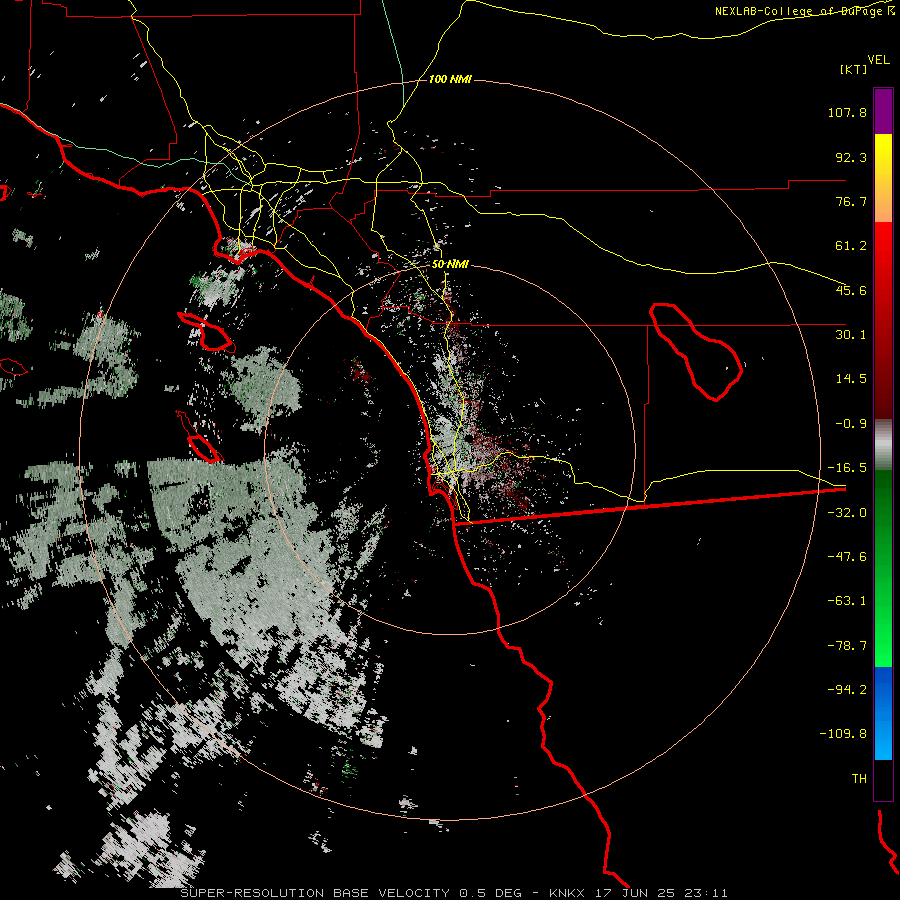The height and width of the screenshot is (900, 900).
Task: Select the 14.5 legend value
Action: coord(851,379)
